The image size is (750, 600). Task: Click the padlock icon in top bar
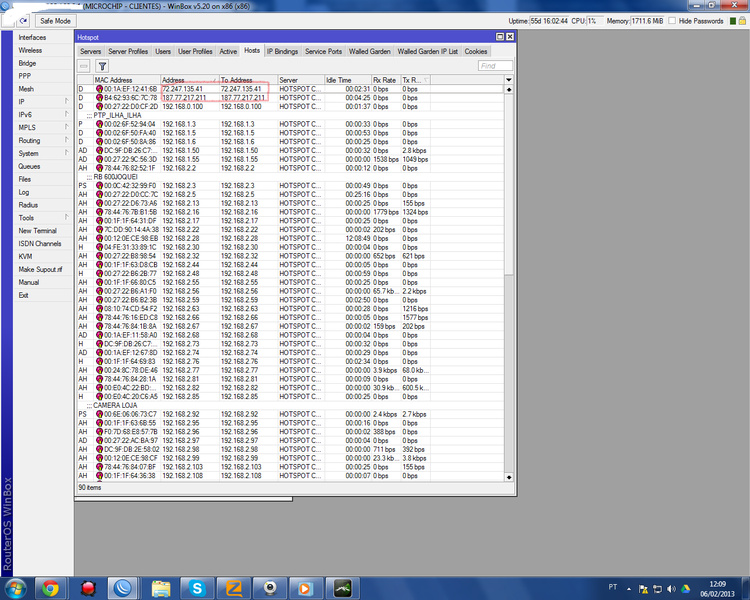tap(742, 21)
